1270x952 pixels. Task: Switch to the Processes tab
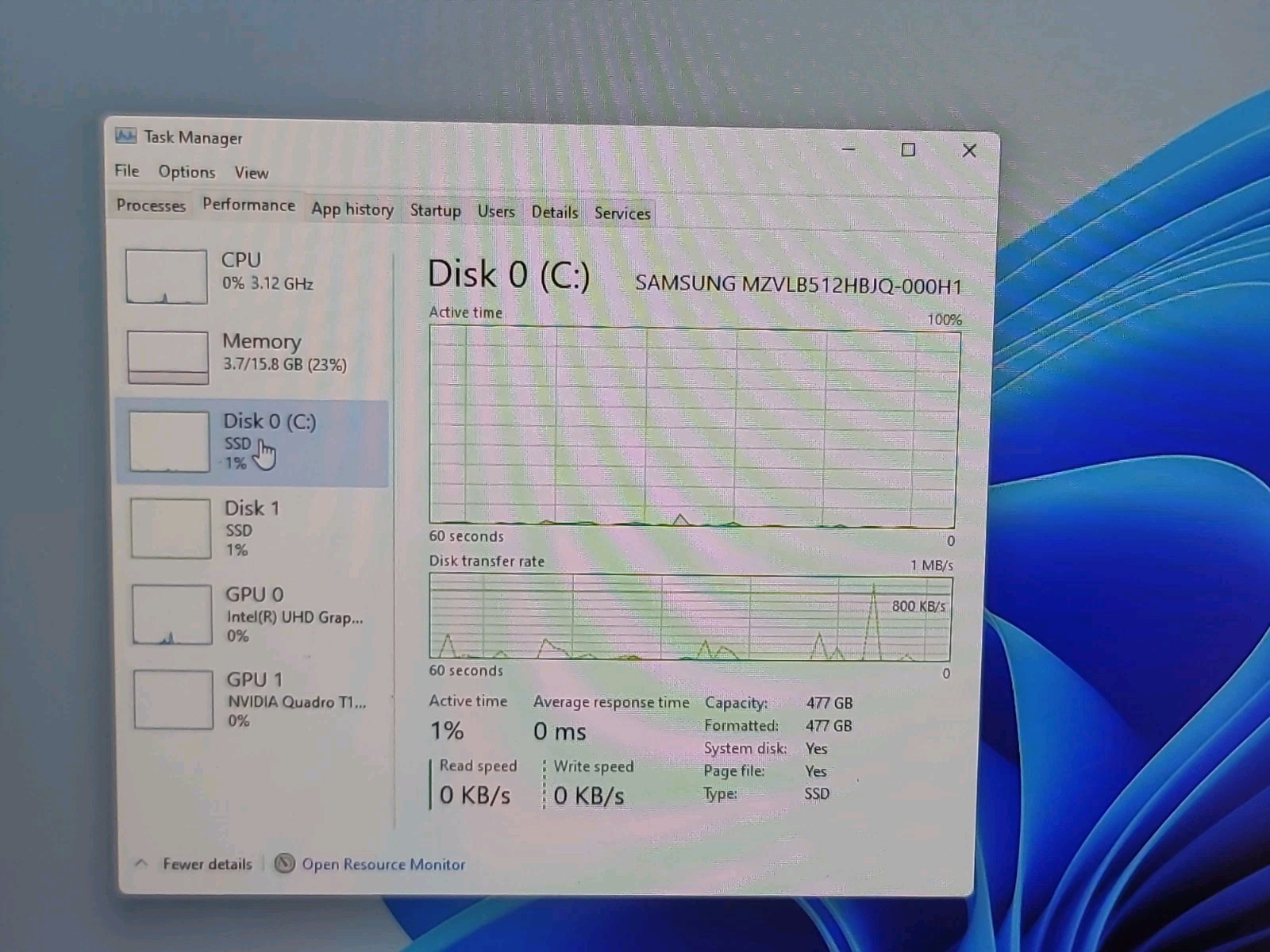click(151, 205)
